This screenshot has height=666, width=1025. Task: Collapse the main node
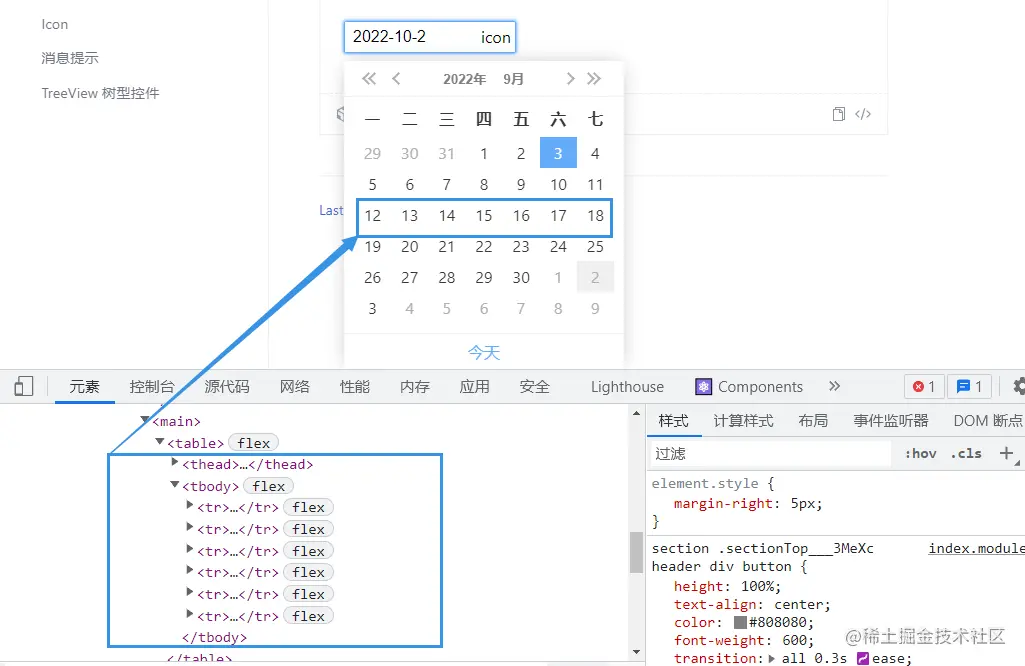tap(145, 420)
